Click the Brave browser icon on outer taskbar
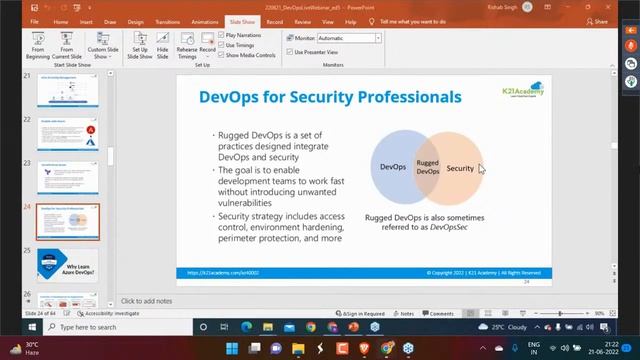 tap(364, 348)
